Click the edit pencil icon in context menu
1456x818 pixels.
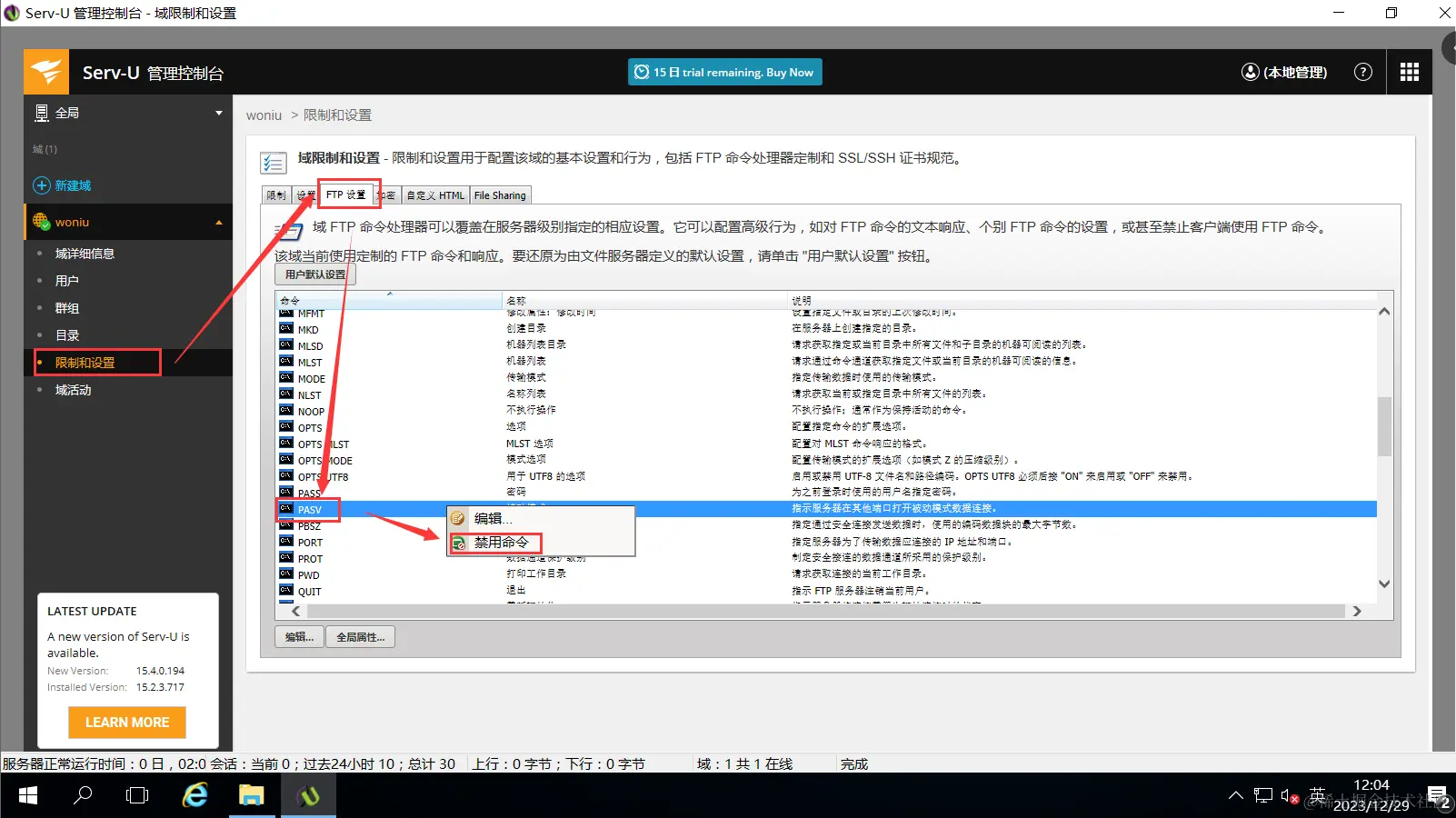pos(459,518)
